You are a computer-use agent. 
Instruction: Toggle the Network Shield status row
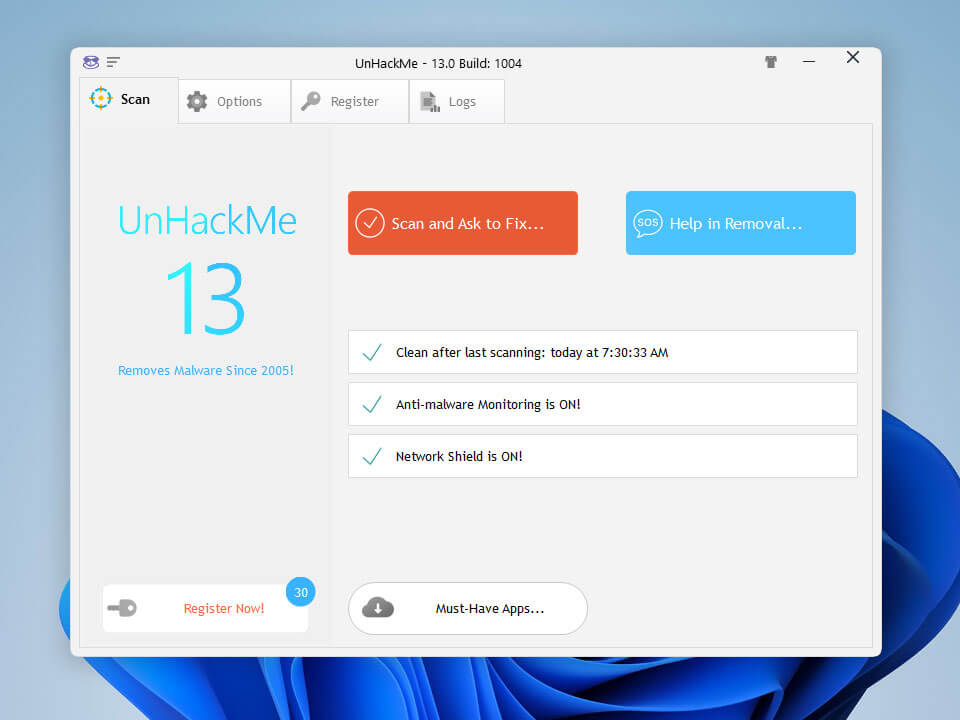pos(602,456)
